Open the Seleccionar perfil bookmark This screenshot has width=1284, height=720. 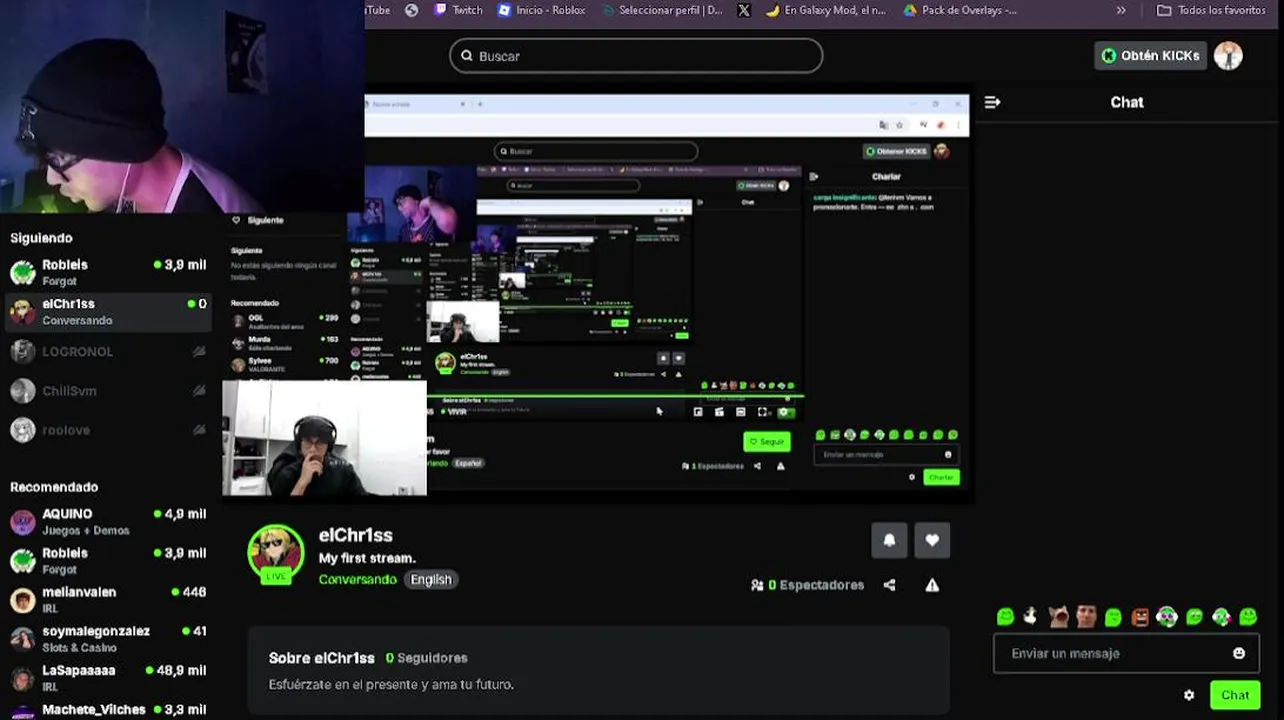(661, 10)
